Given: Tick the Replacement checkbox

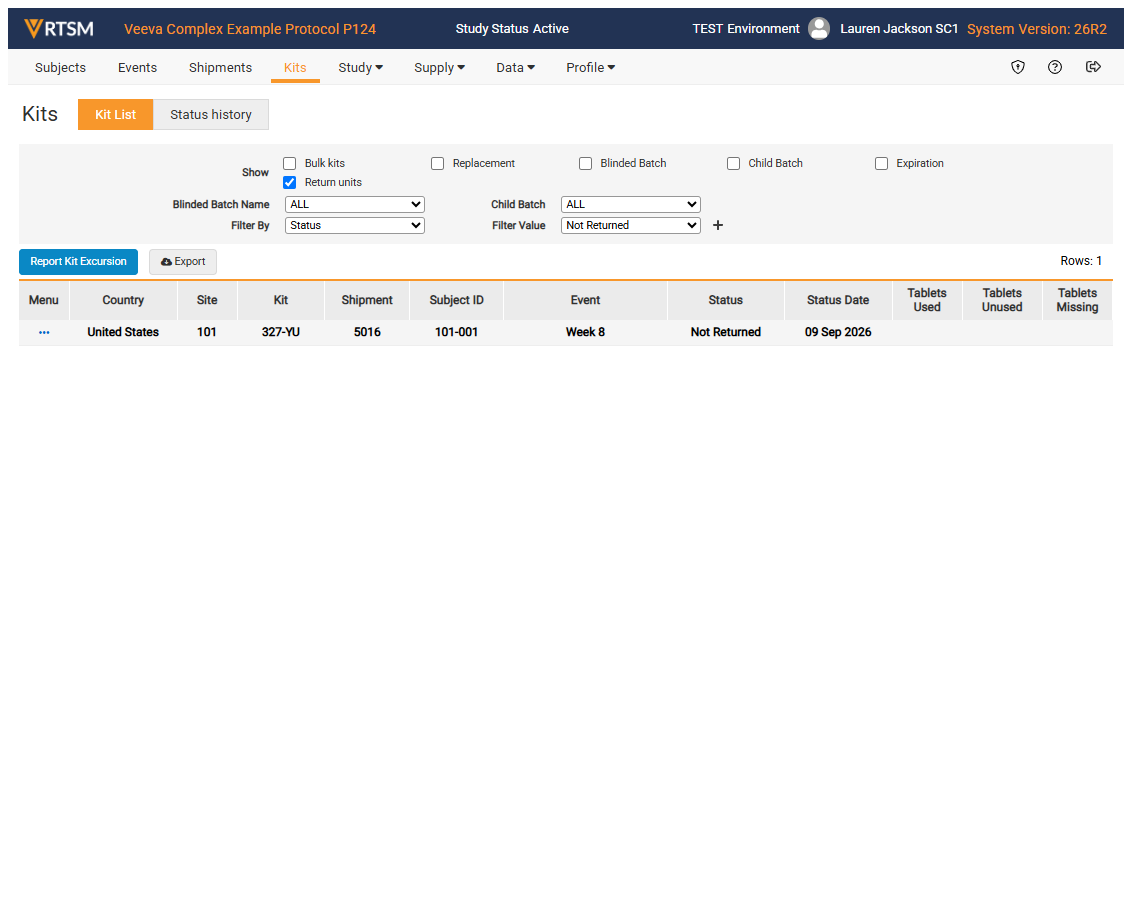Looking at the screenshot, I should (437, 163).
